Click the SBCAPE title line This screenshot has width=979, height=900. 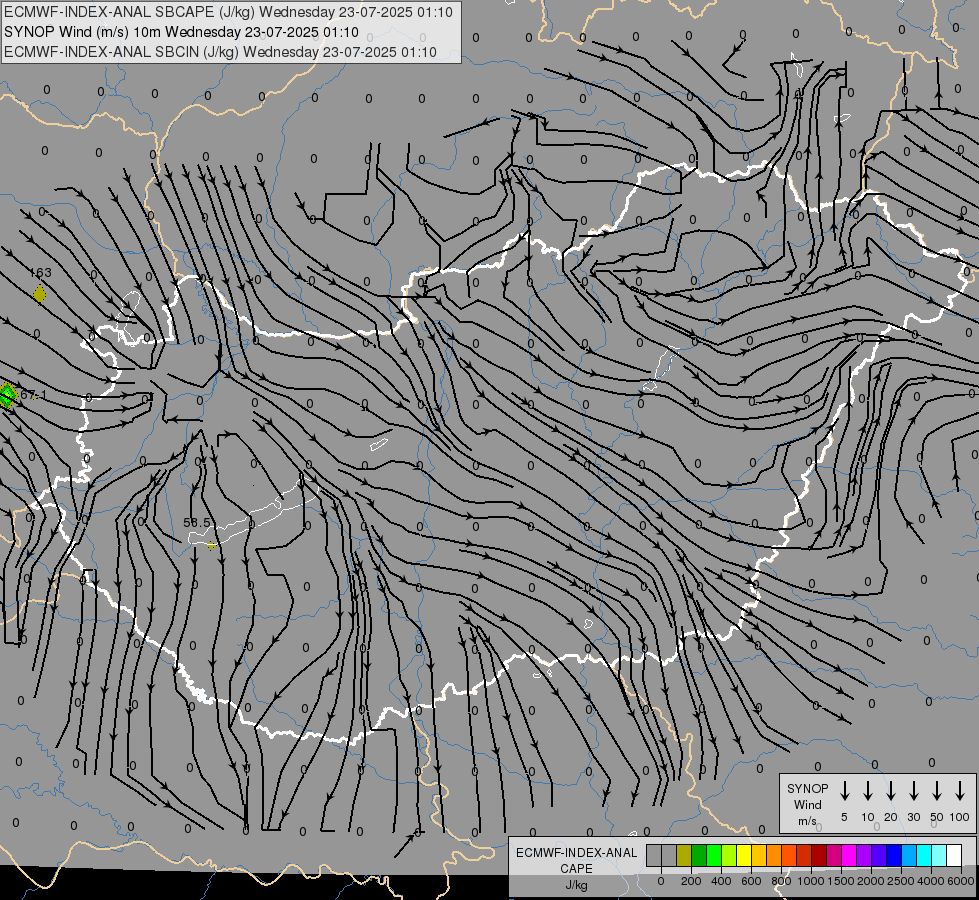coord(228,12)
